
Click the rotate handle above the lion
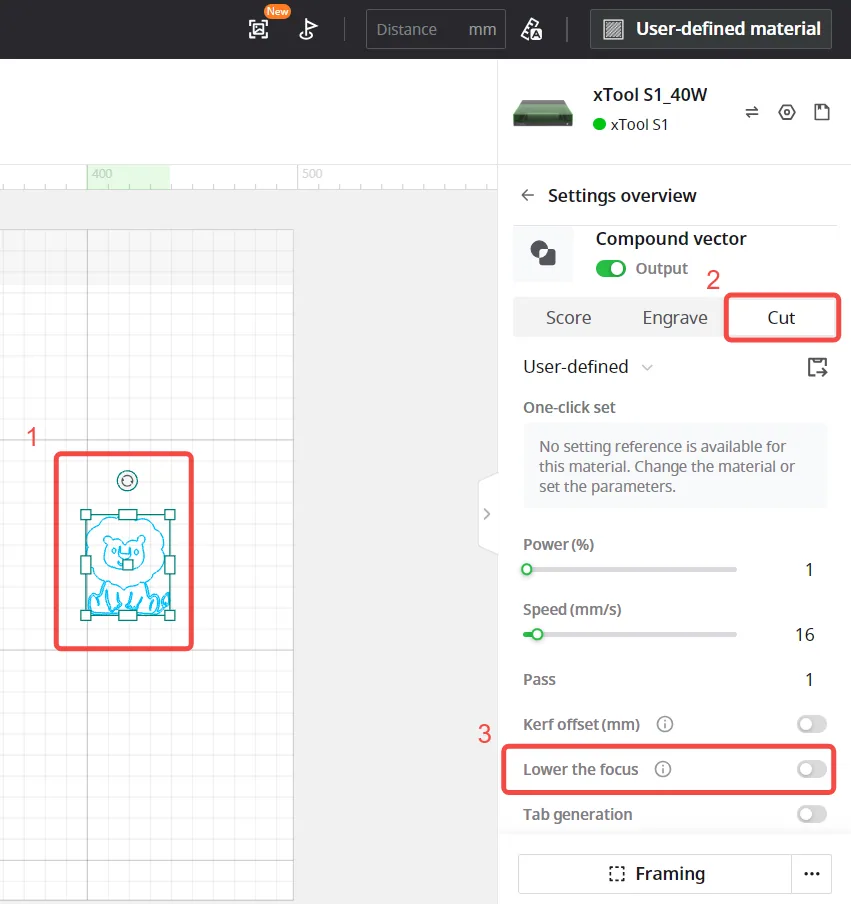[x=127, y=480]
